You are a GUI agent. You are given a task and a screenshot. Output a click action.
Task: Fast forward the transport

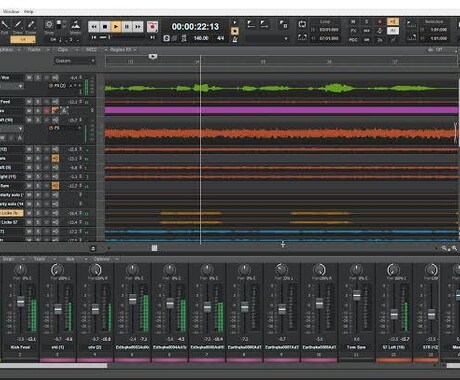click(x=137, y=26)
